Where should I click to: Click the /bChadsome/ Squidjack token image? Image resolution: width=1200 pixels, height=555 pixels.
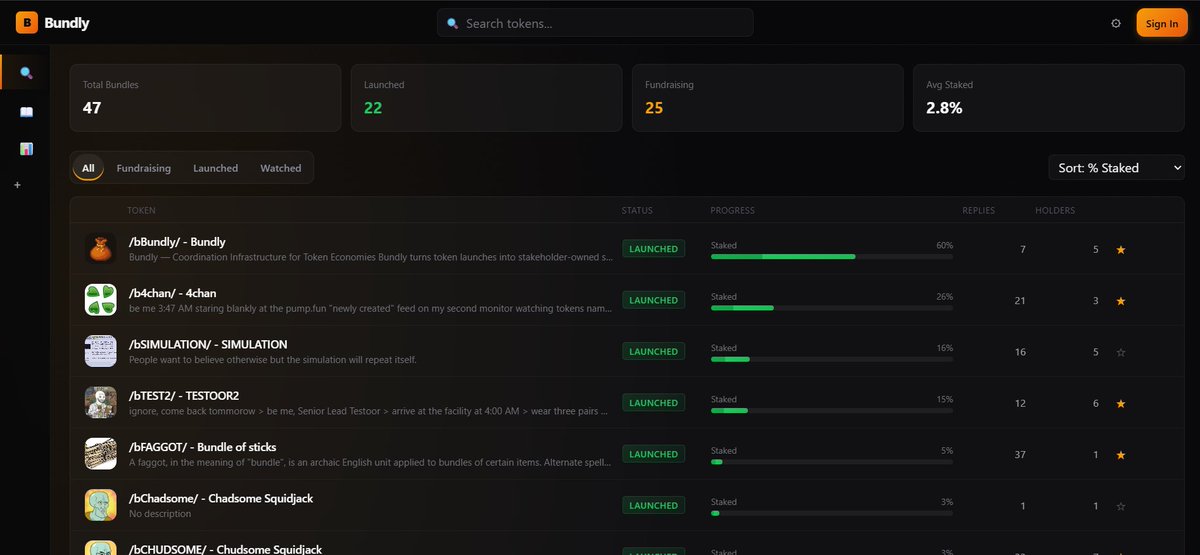pyautogui.click(x=100, y=505)
